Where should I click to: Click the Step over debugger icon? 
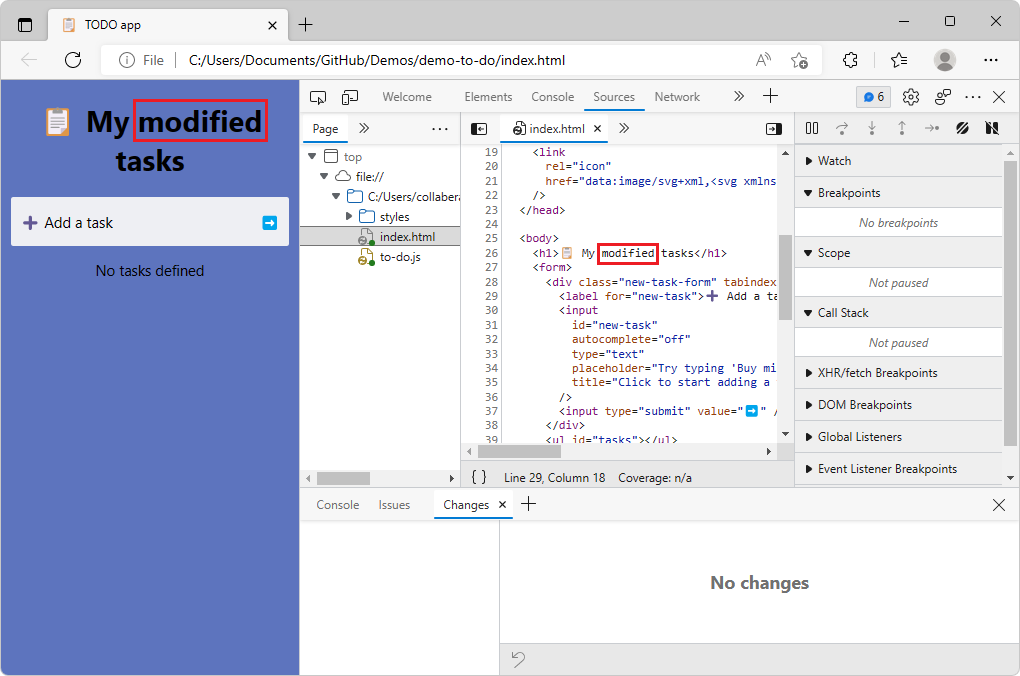(x=843, y=128)
